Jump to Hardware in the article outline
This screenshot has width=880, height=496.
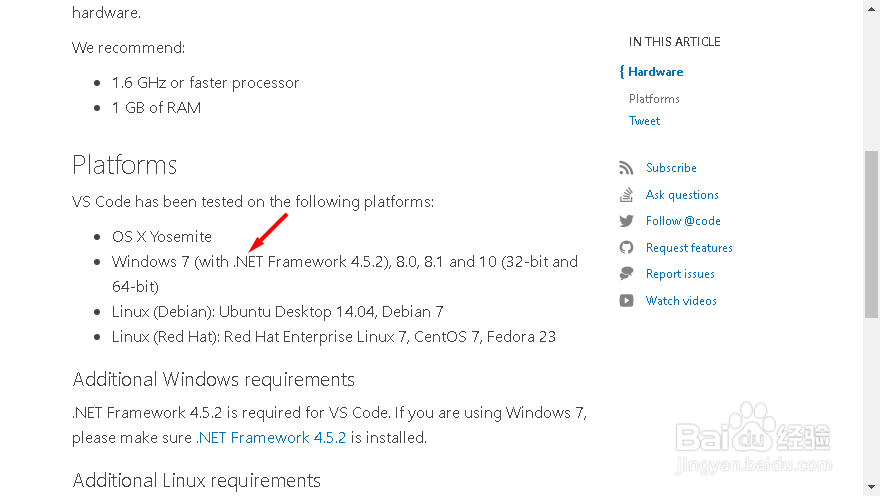point(655,72)
